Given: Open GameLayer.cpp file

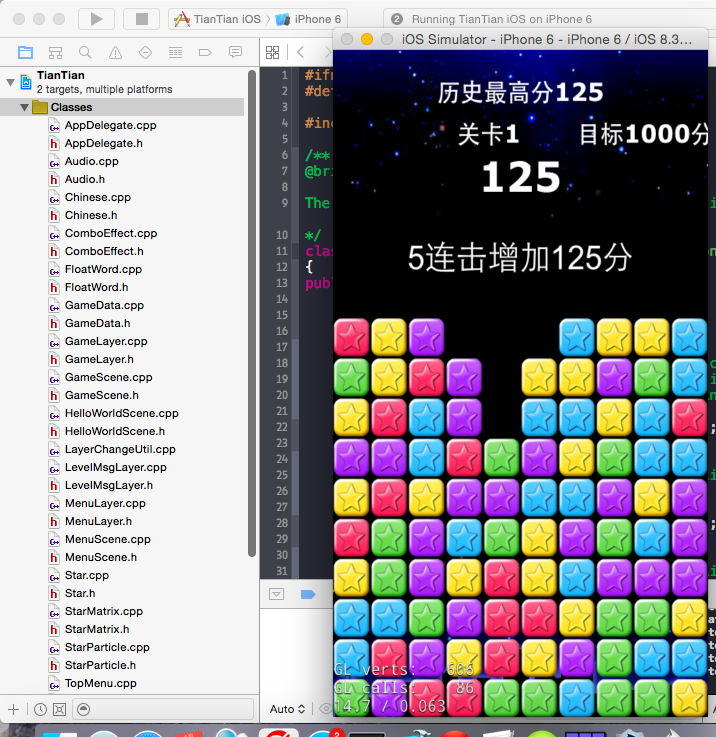Looking at the screenshot, I should [106, 341].
